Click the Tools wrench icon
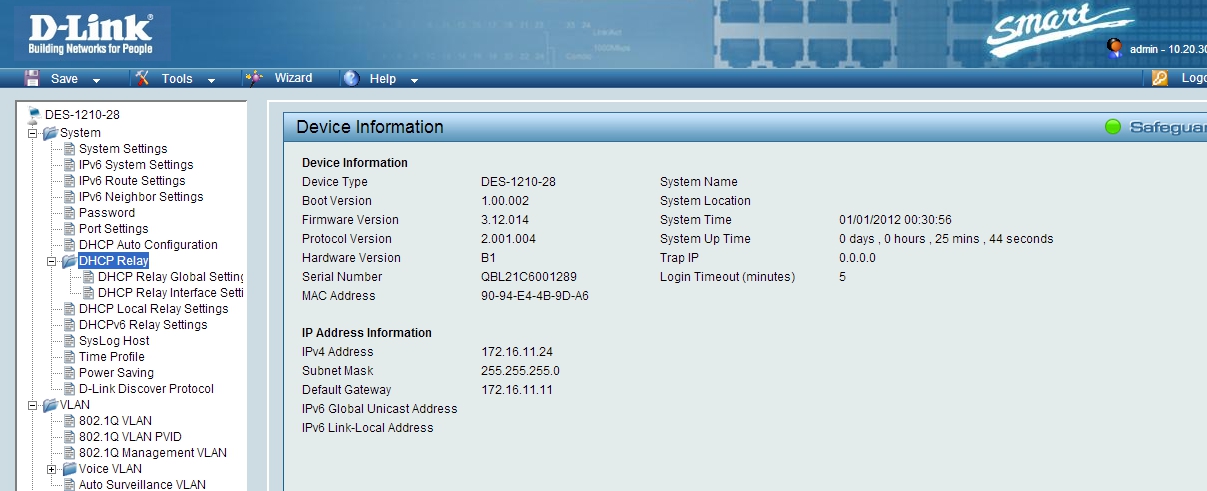 pyautogui.click(x=142, y=78)
